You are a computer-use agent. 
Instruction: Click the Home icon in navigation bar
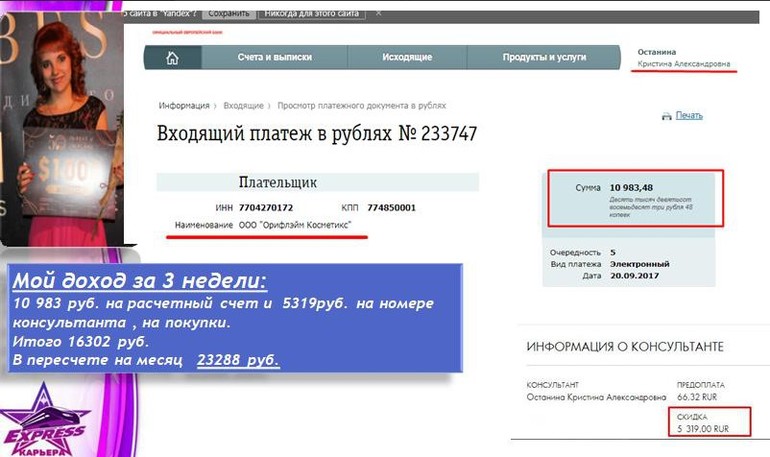tap(171, 58)
